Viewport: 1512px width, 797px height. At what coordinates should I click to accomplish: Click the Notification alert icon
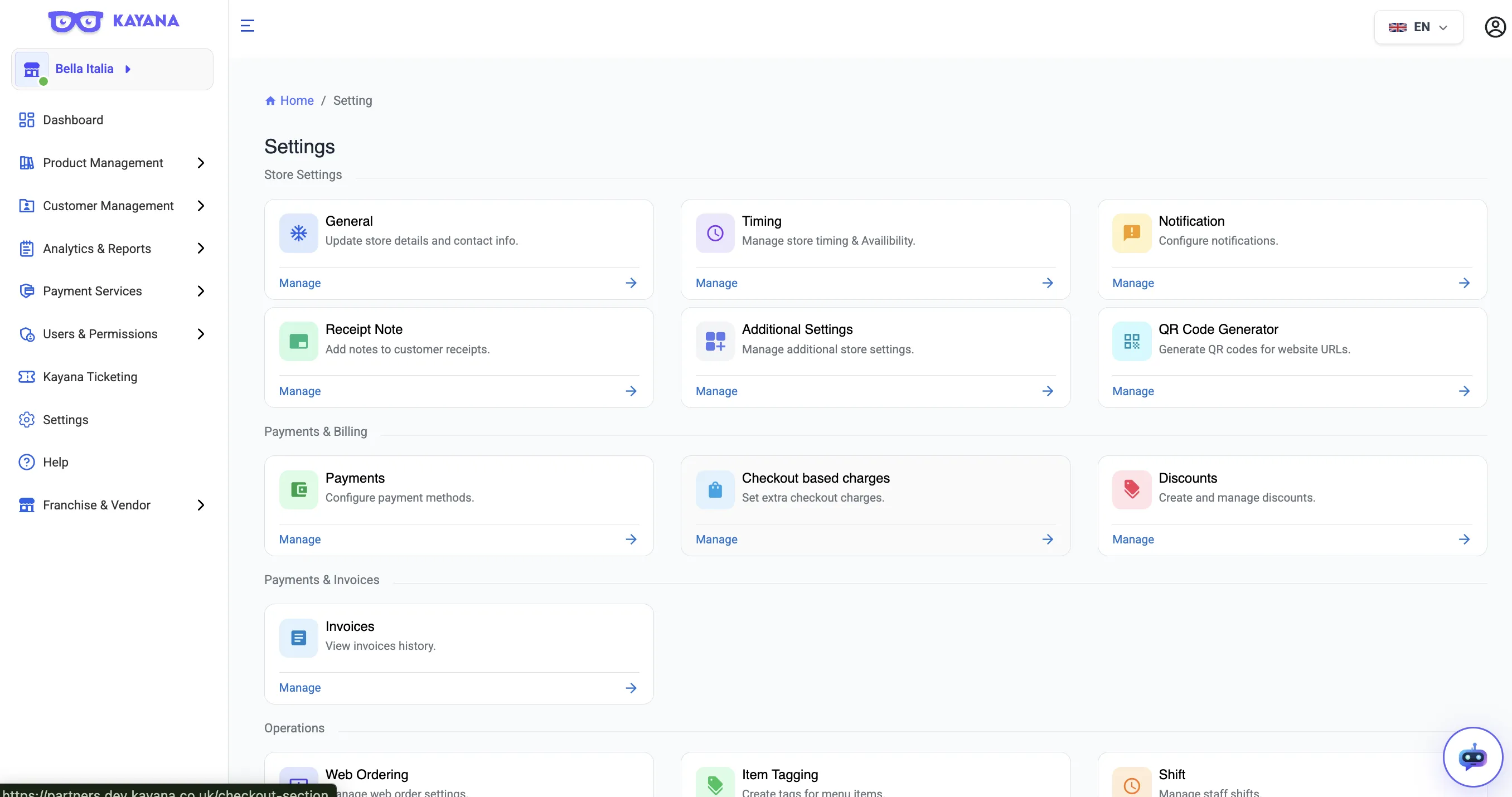[1131, 233]
